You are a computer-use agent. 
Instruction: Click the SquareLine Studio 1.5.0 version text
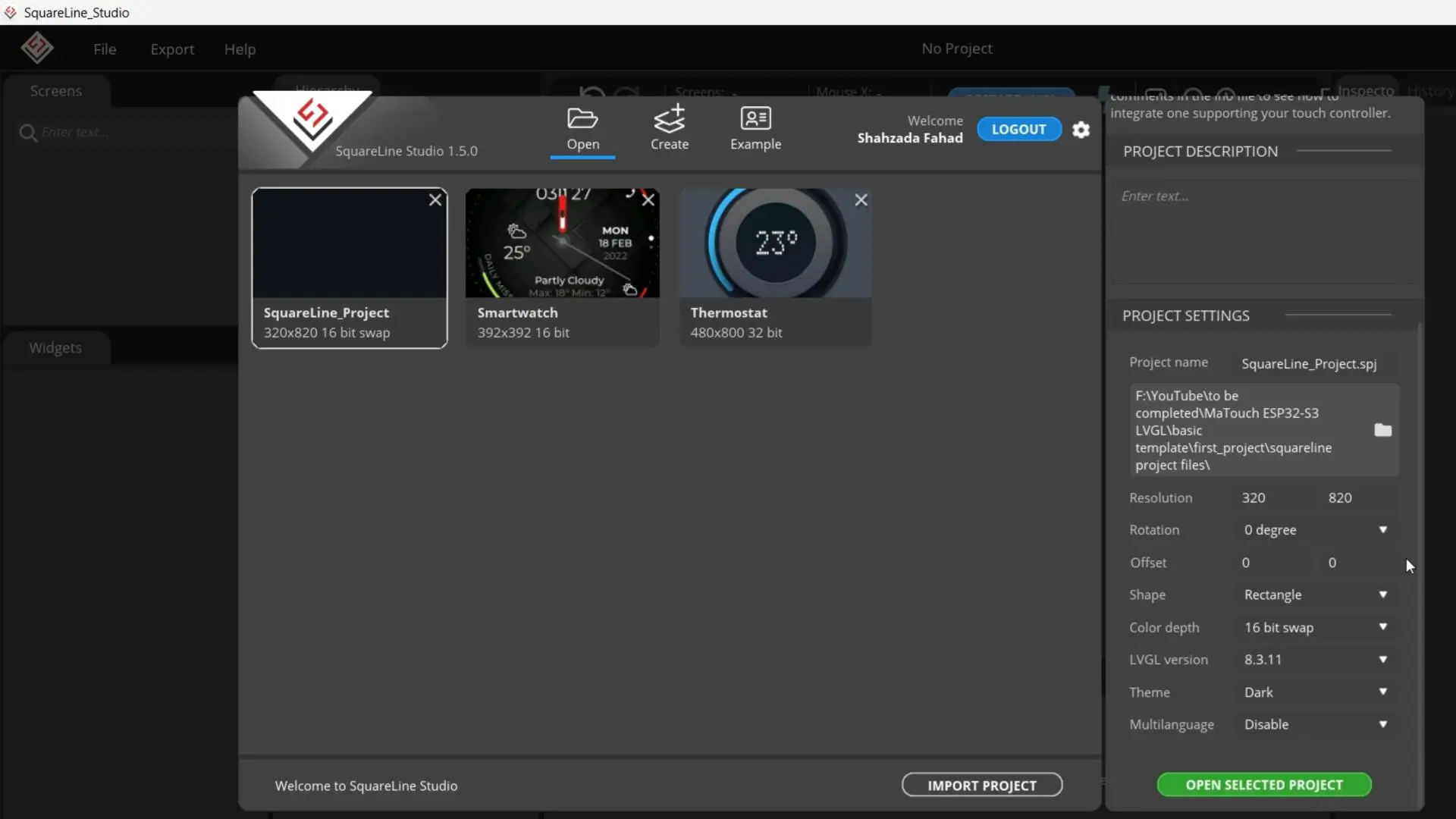tap(406, 151)
